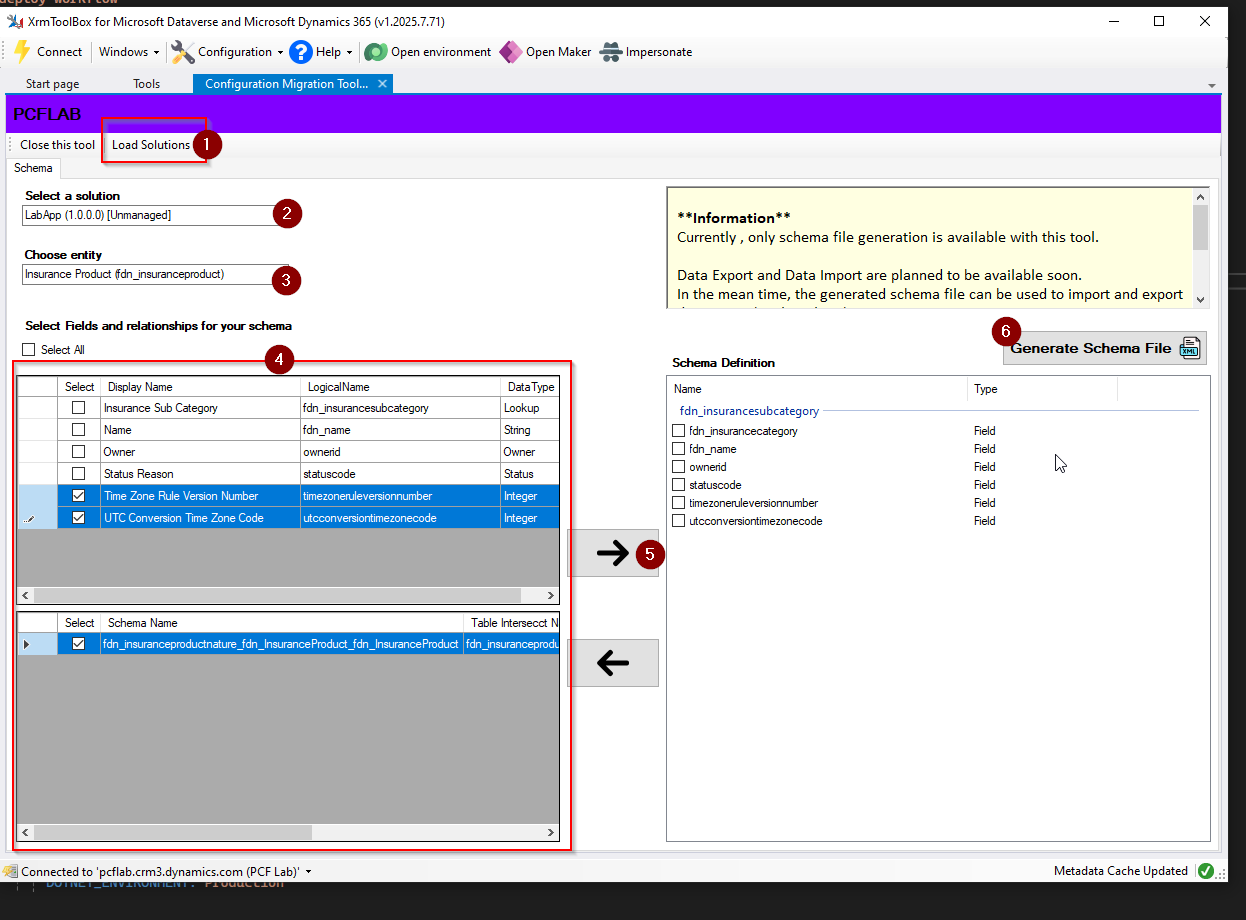Select the Schema tab

point(33,168)
